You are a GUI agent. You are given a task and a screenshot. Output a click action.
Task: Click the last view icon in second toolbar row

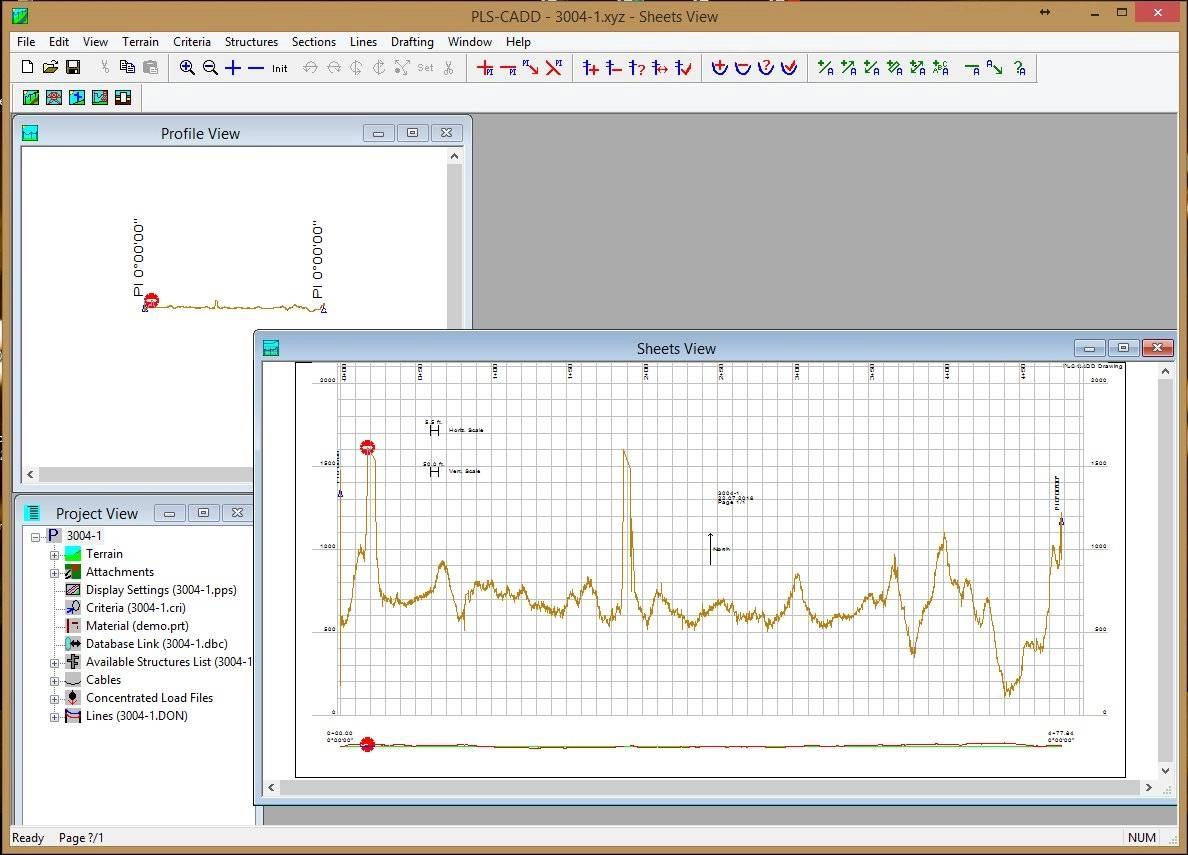123,97
